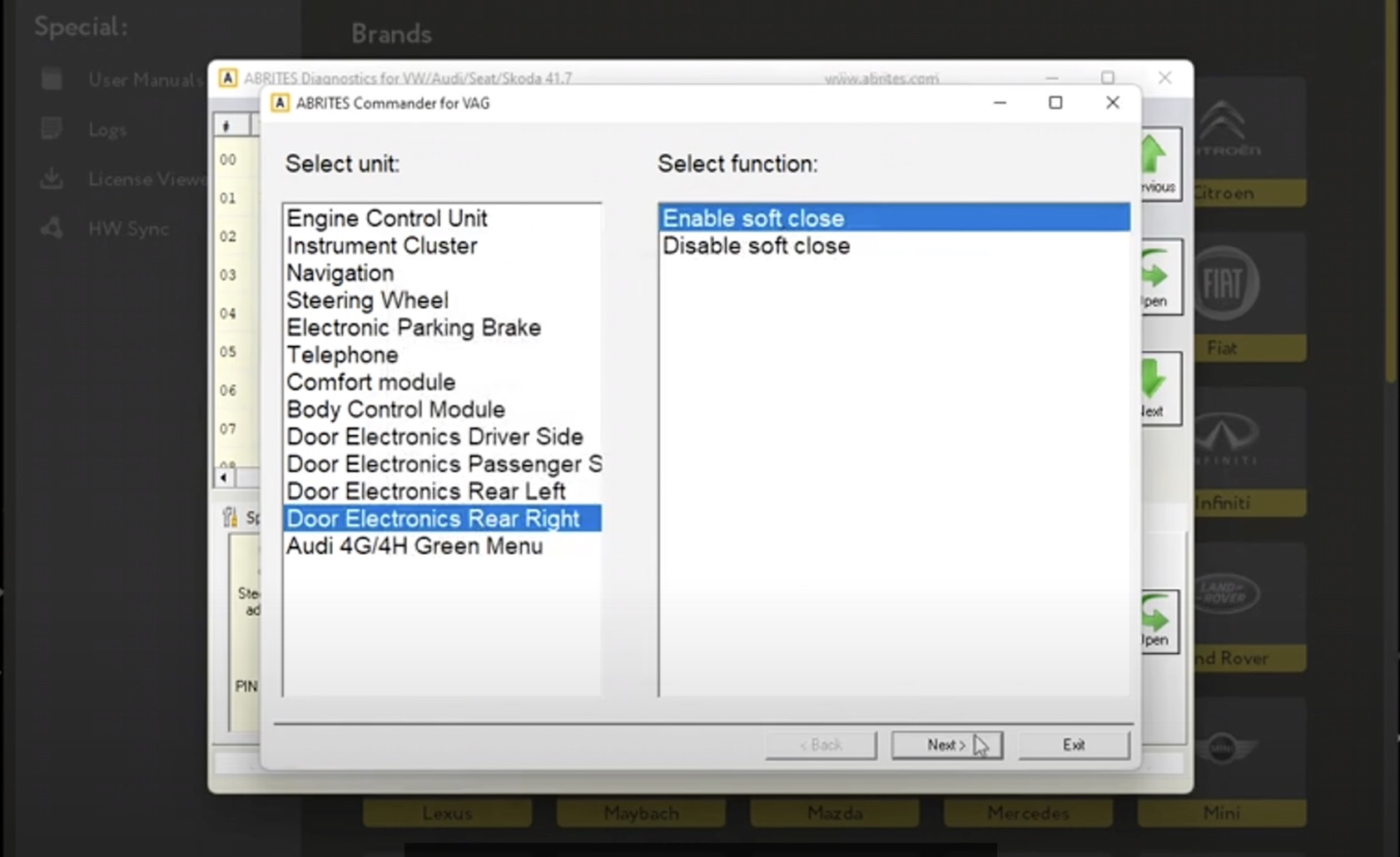The image size is (1400, 857).
Task: Select Door Electronics Rear Right
Action: click(442, 518)
